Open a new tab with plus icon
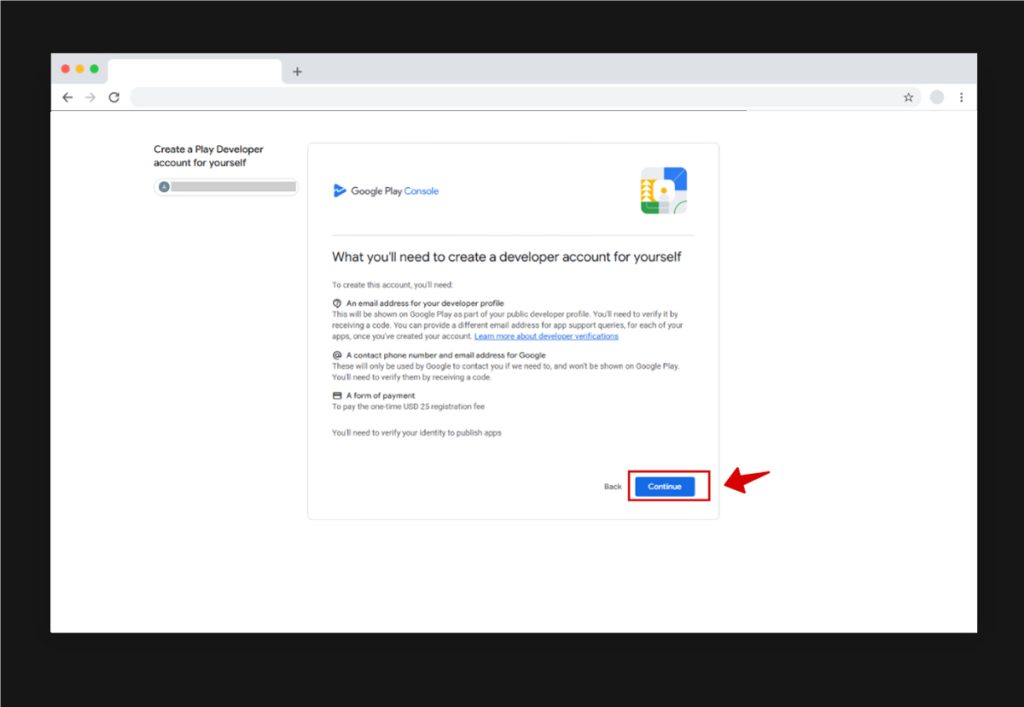The height and width of the screenshot is (707, 1024). point(297,71)
